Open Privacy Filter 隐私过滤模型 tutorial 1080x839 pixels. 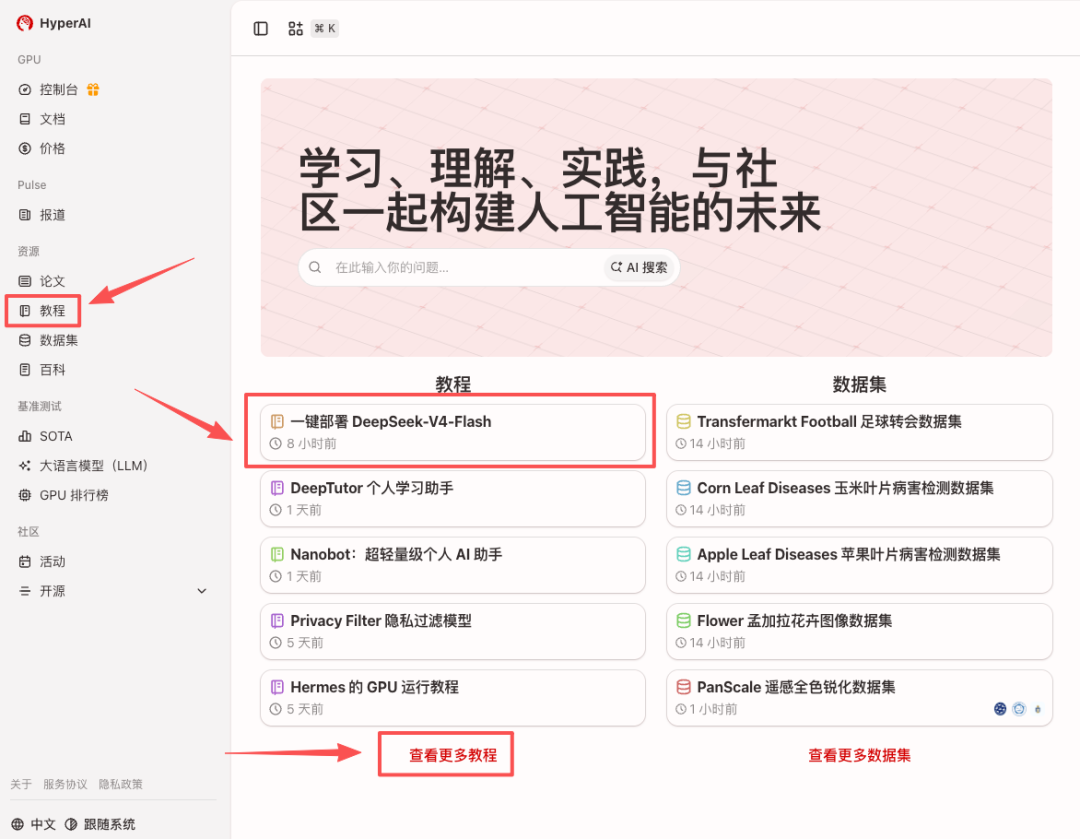tap(453, 631)
